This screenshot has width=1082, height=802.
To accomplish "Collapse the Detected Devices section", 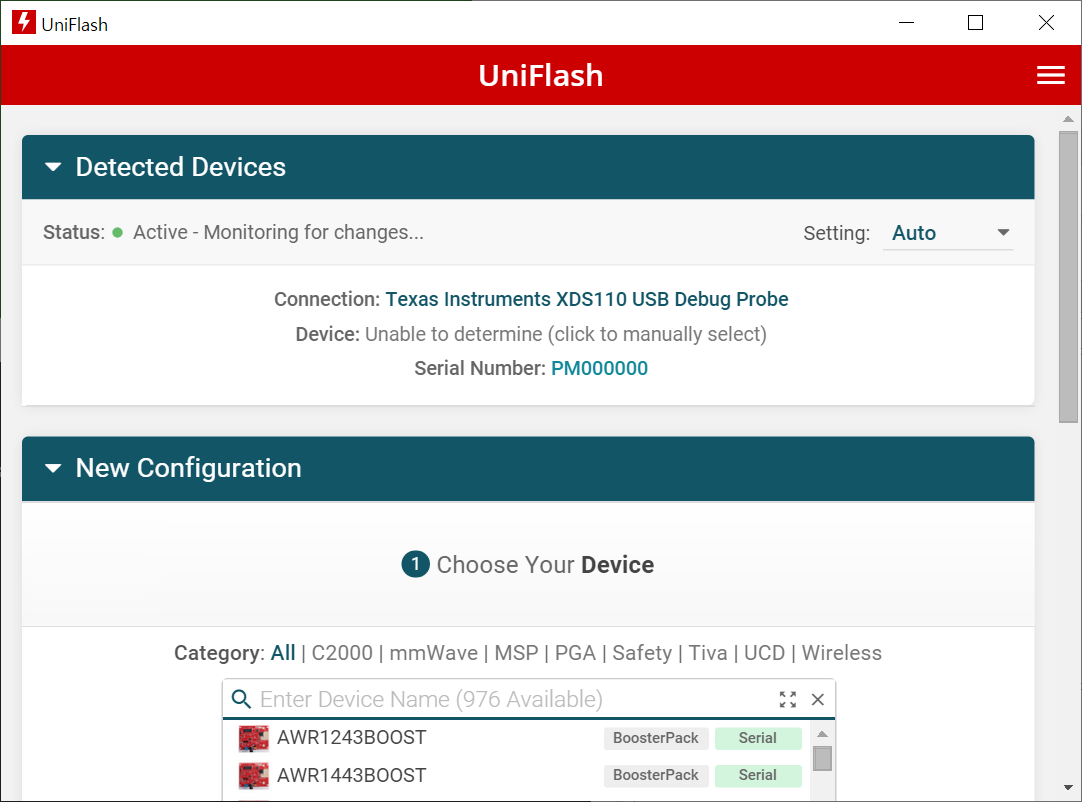I will (53, 167).
